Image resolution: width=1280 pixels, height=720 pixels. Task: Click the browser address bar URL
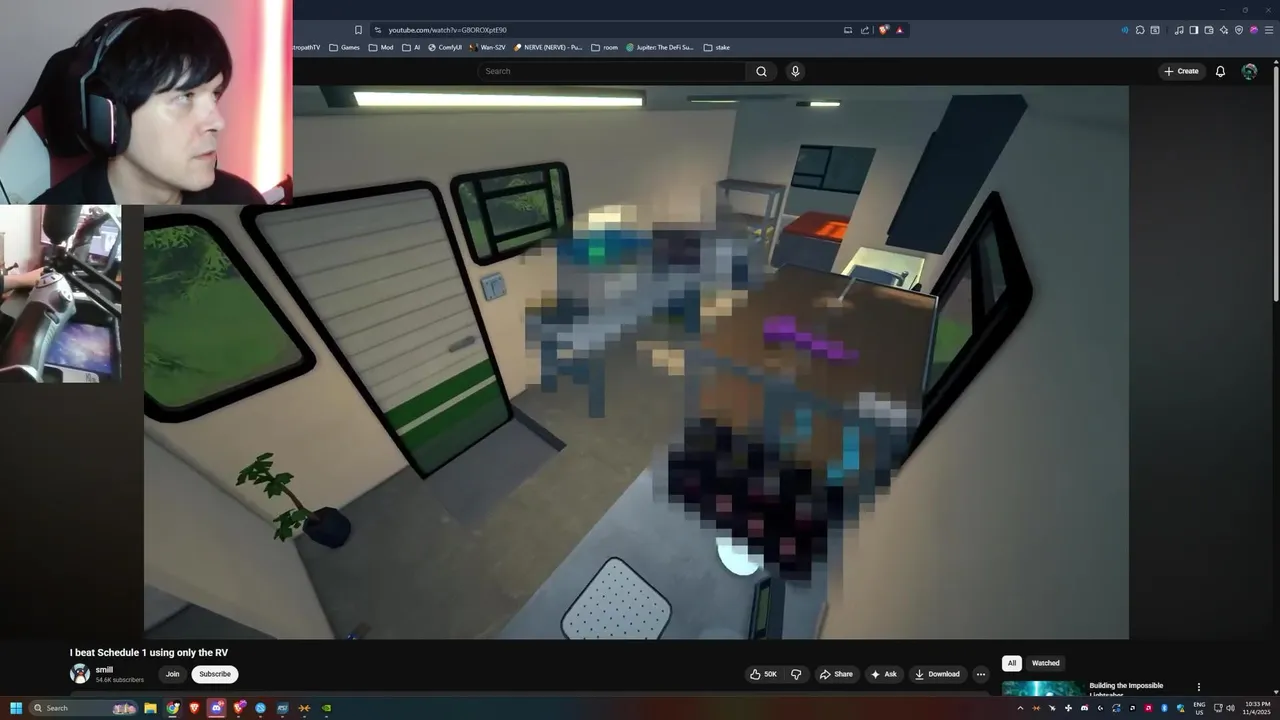448,30
